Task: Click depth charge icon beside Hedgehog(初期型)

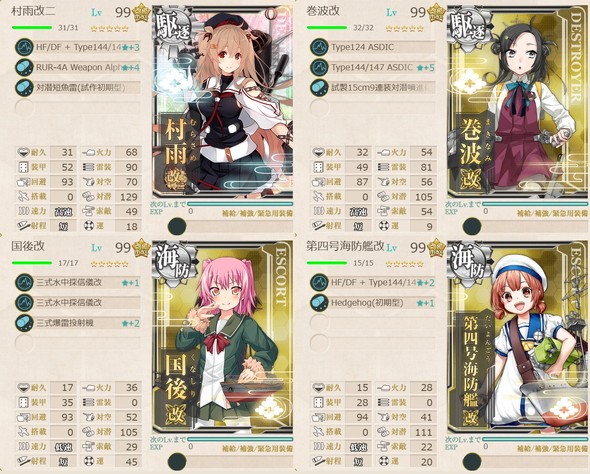Action: (319, 303)
